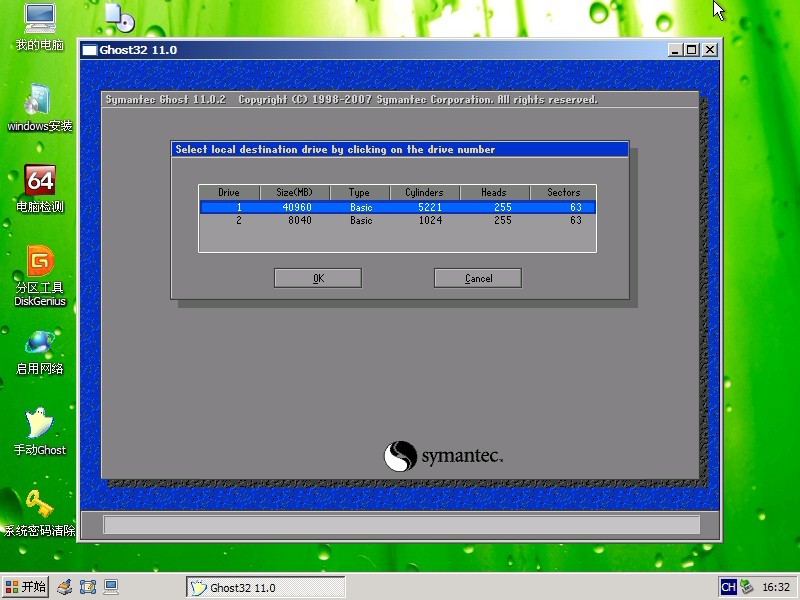Screen dimensions: 800x600
Task: Click the system tray safely remove hardware icon
Action: point(746,587)
